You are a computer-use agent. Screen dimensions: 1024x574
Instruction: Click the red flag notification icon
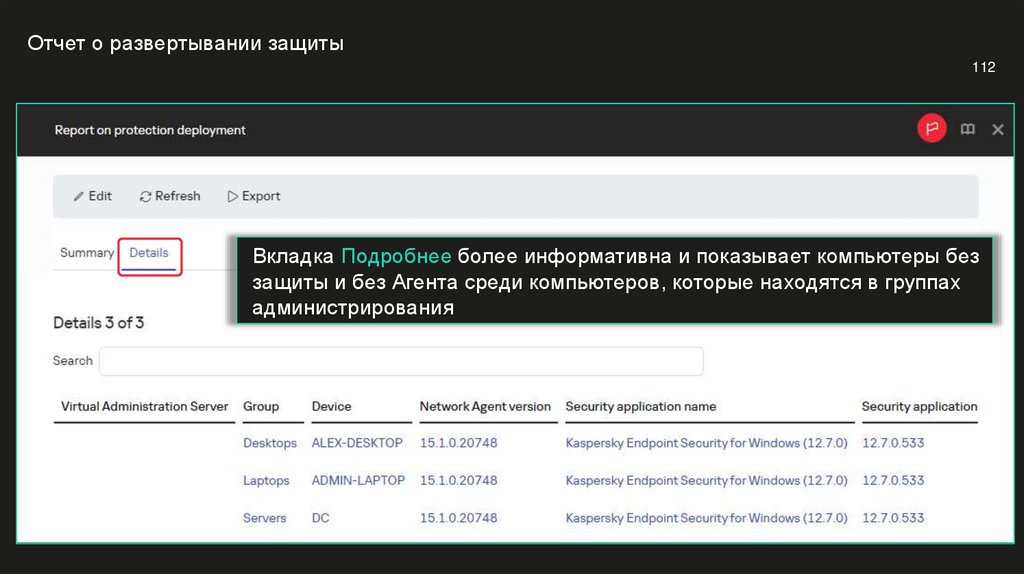[931, 129]
